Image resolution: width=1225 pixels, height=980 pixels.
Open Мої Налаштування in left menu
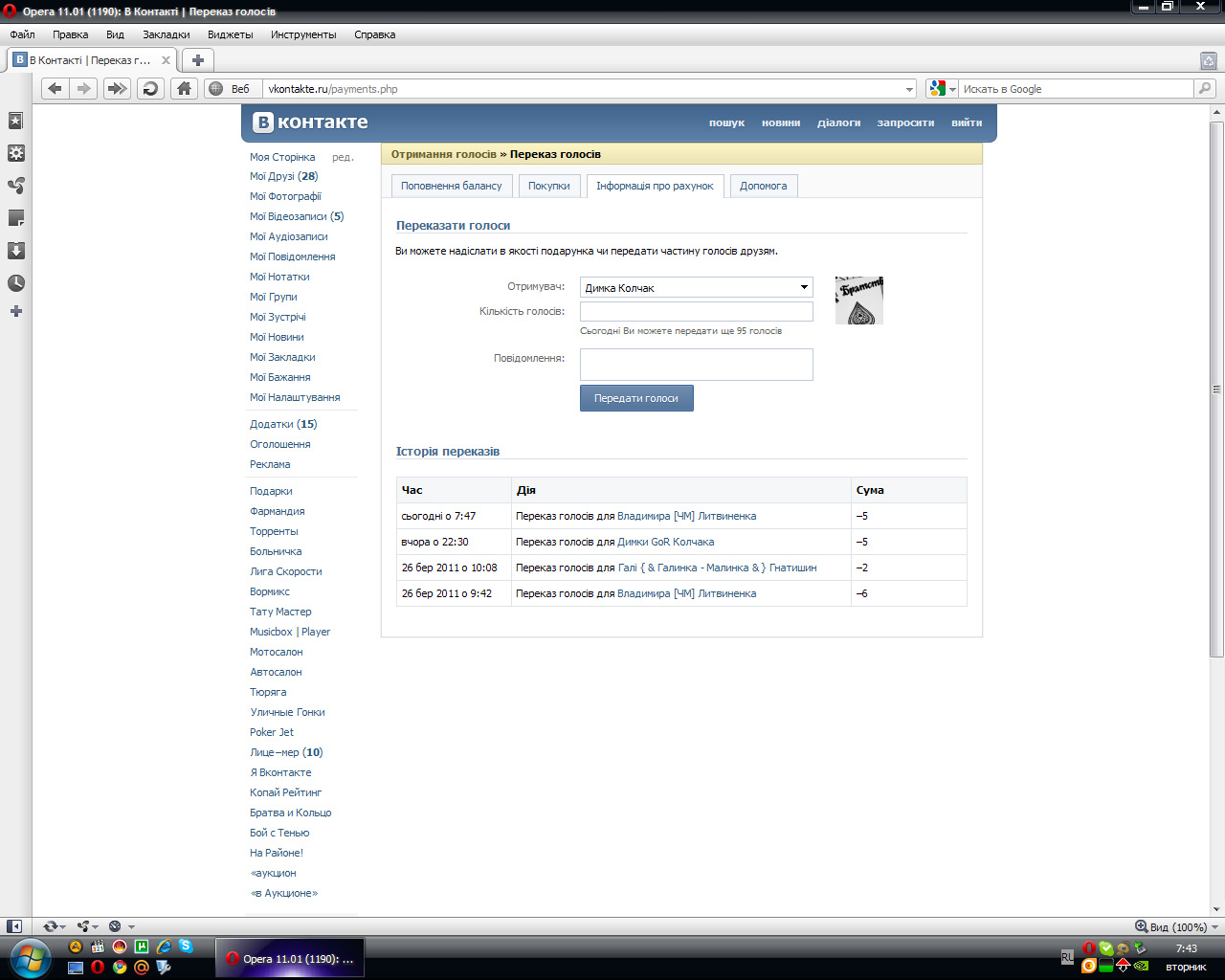coord(295,397)
